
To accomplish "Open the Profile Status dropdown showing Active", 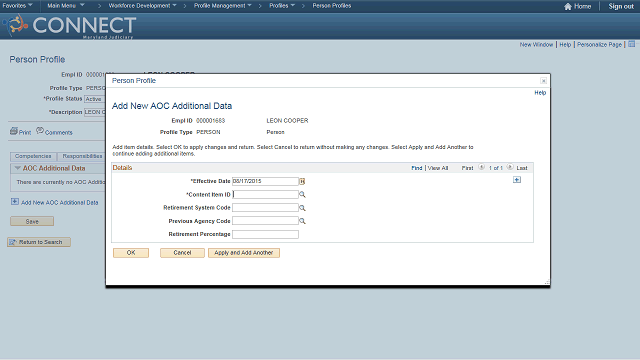I will point(95,99).
